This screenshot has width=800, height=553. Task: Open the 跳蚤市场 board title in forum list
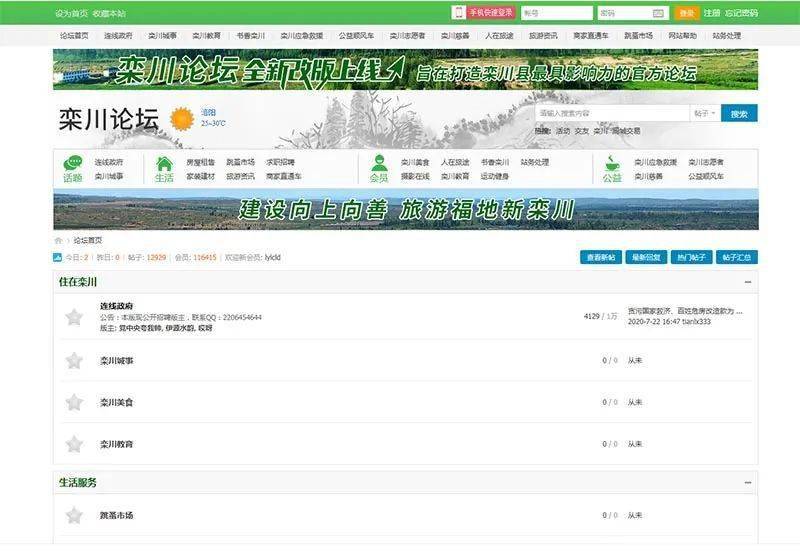click(x=116, y=516)
